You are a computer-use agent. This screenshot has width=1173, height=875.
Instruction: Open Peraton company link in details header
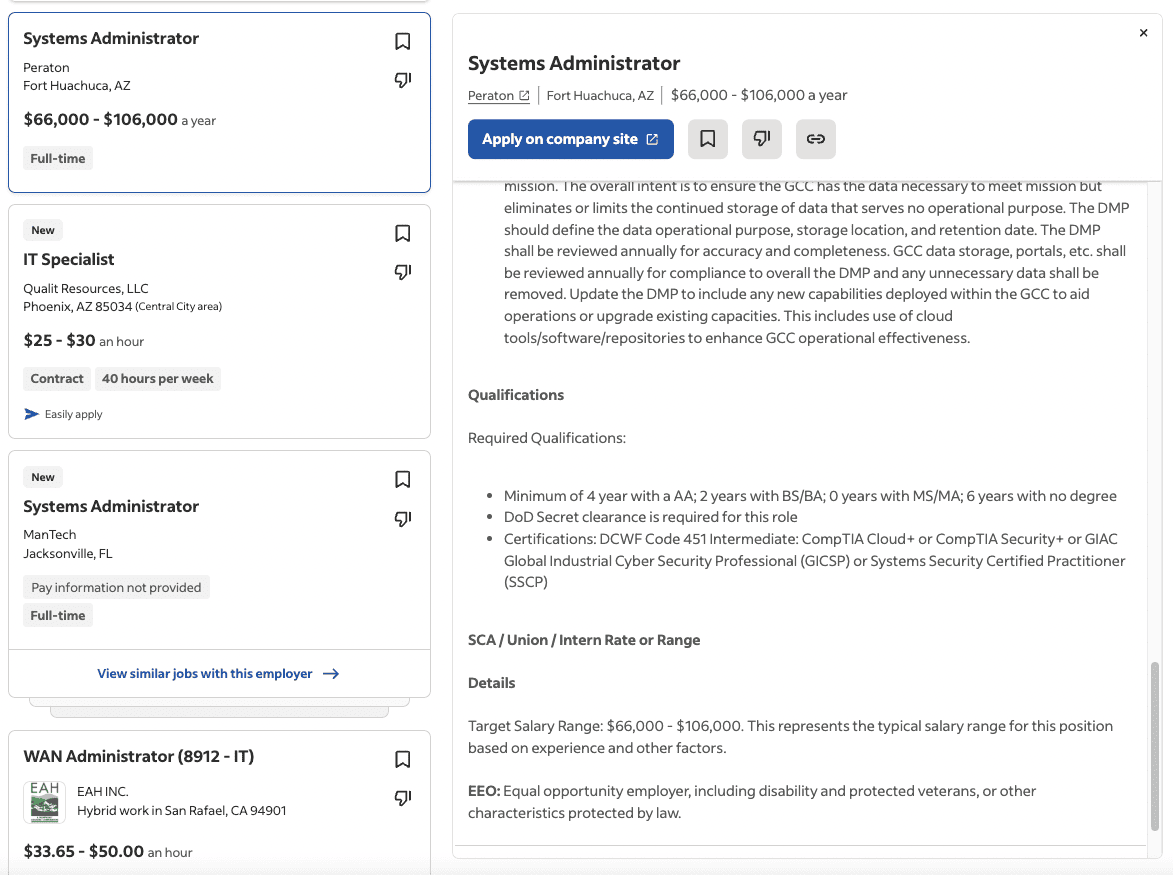tap(499, 96)
